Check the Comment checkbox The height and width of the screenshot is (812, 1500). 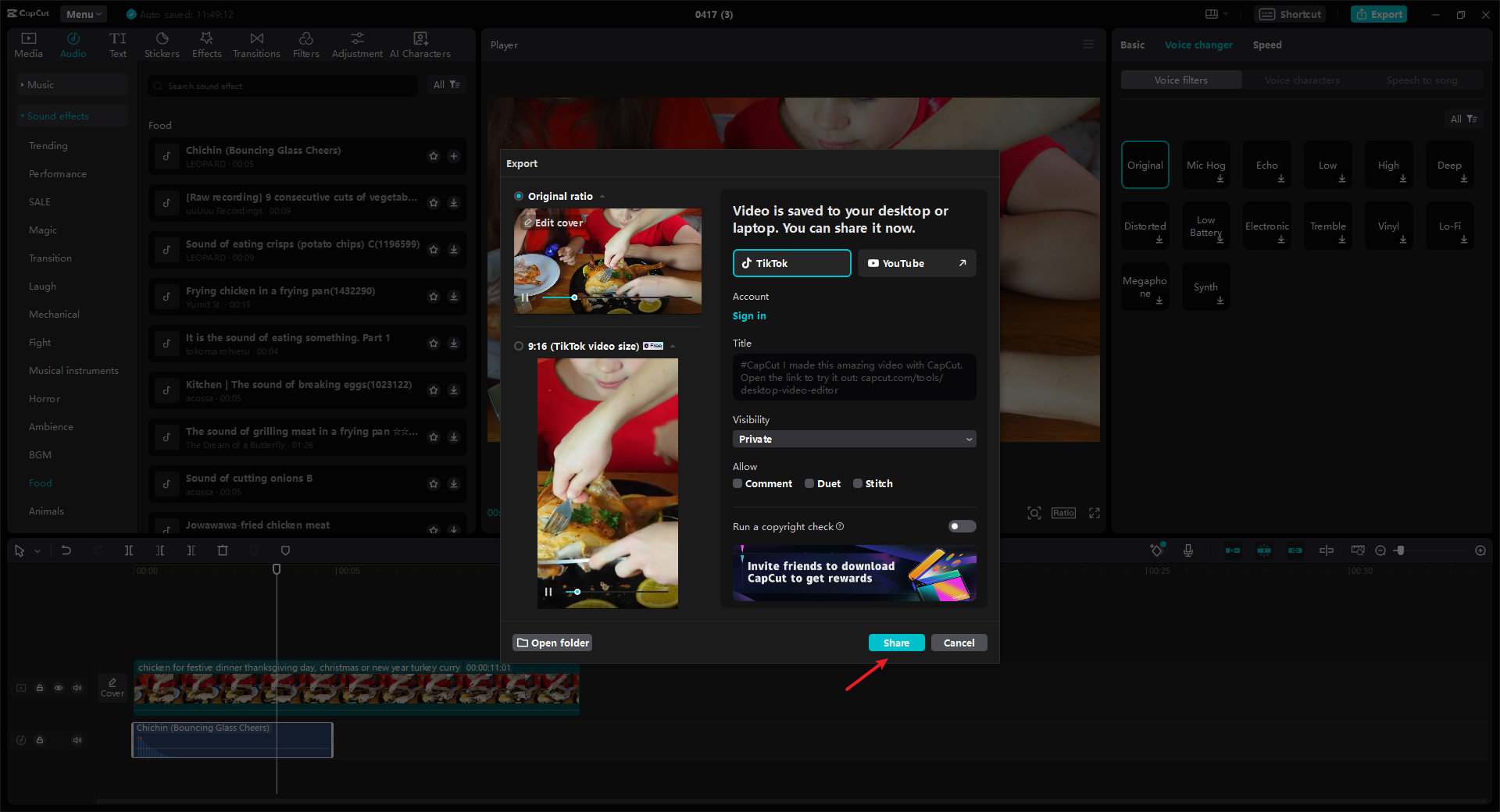coord(737,483)
